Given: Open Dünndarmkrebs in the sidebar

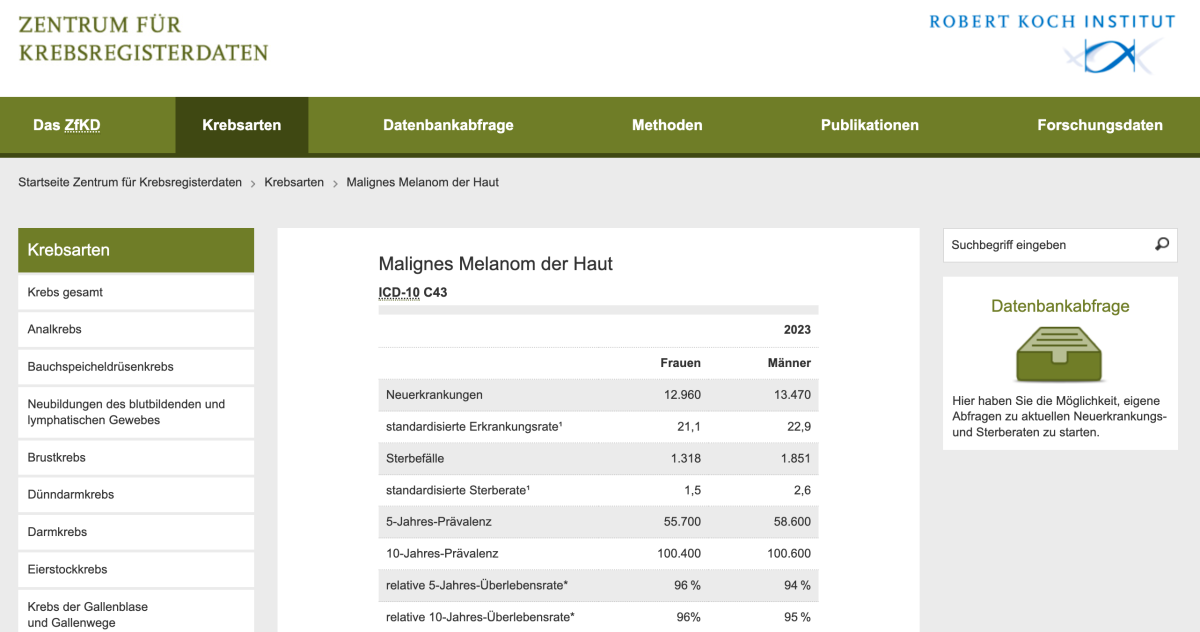Looking at the screenshot, I should pyautogui.click(x=136, y=494).
